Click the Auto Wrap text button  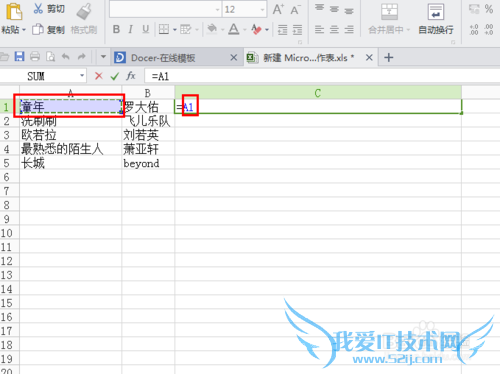click(x=436, y=19)
